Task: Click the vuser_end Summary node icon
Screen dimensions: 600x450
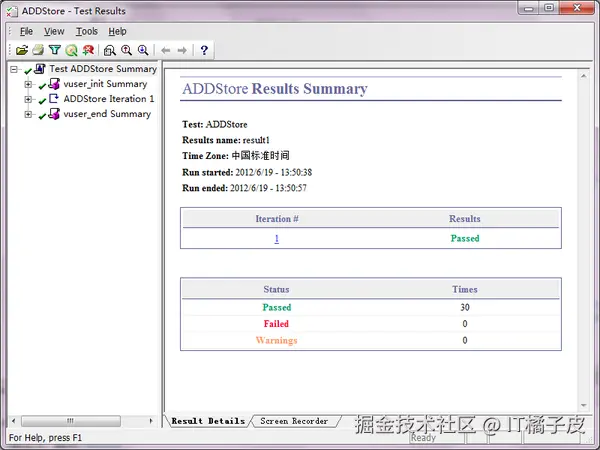Action: pos(54,114)
